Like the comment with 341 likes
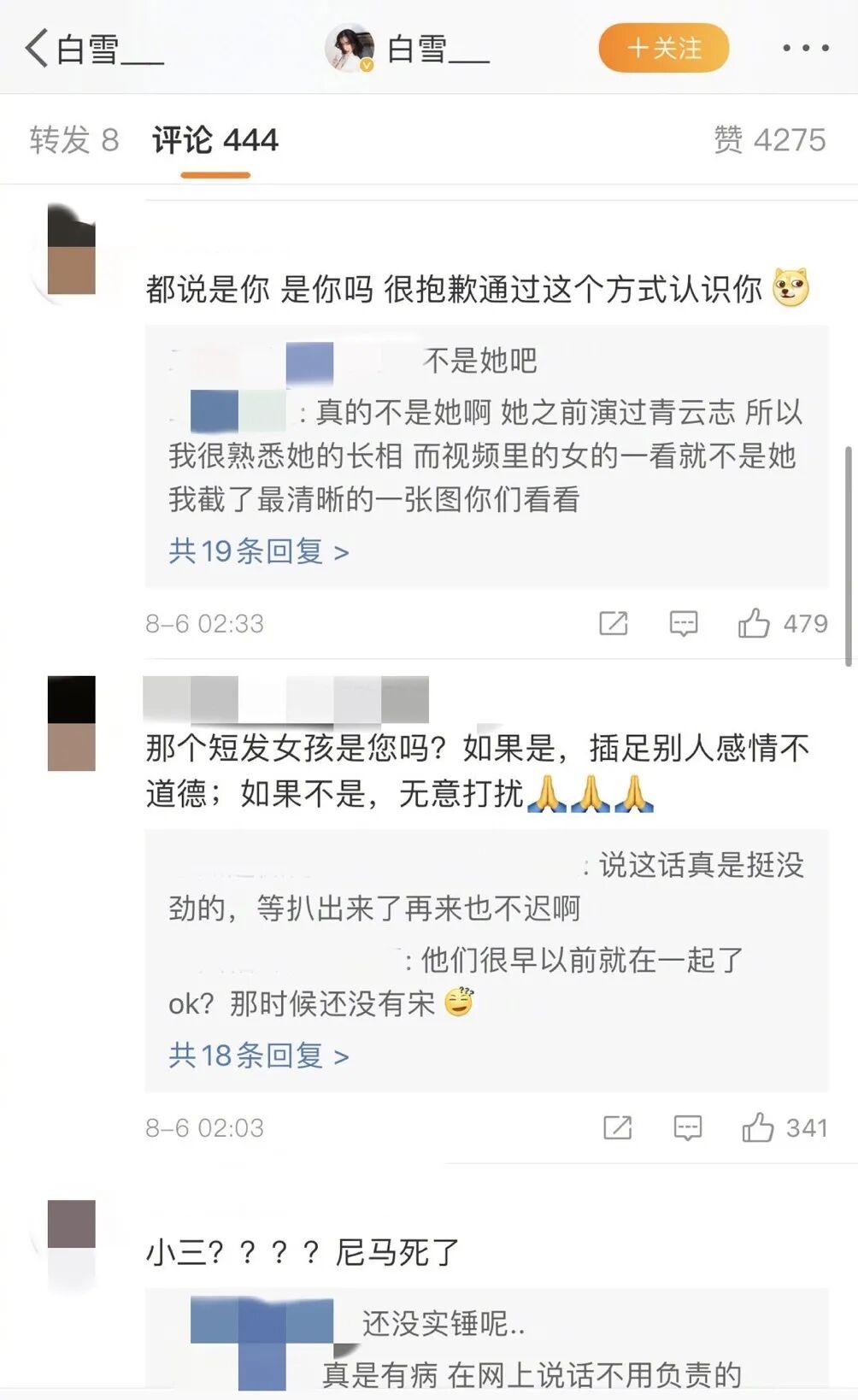Viewport: 858px width, 1400px height. (757, 1127)
